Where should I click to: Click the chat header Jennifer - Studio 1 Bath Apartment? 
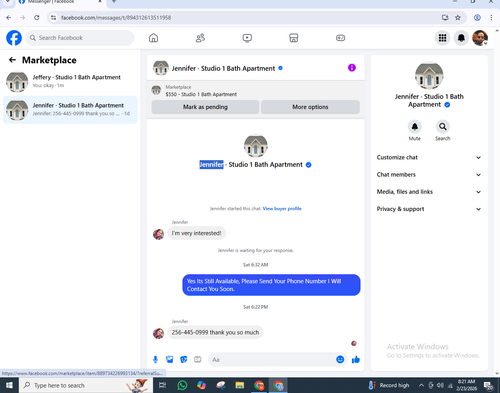pyautogui.click(x=223, y=68)
